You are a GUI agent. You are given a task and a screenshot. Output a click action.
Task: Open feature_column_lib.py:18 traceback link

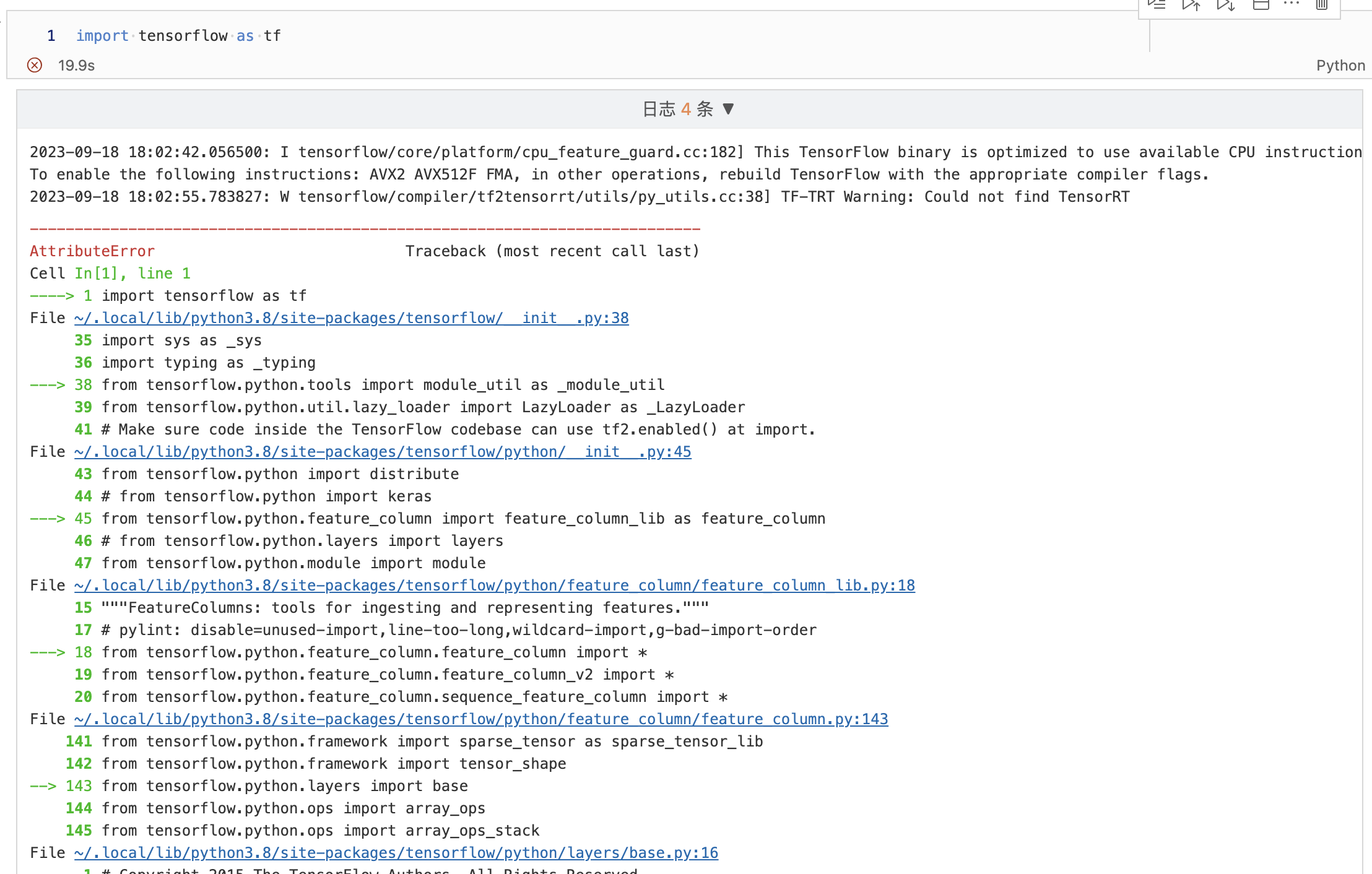[x=494, y=586]
